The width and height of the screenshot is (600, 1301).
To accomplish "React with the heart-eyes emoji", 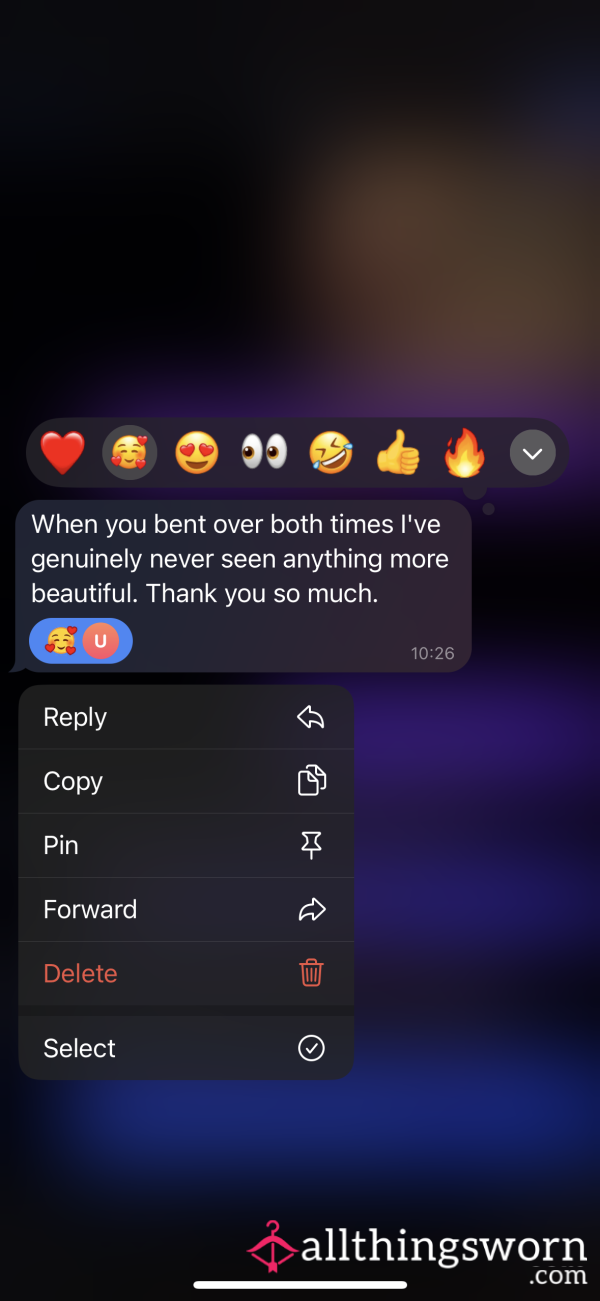I will [x=197, y=454].
